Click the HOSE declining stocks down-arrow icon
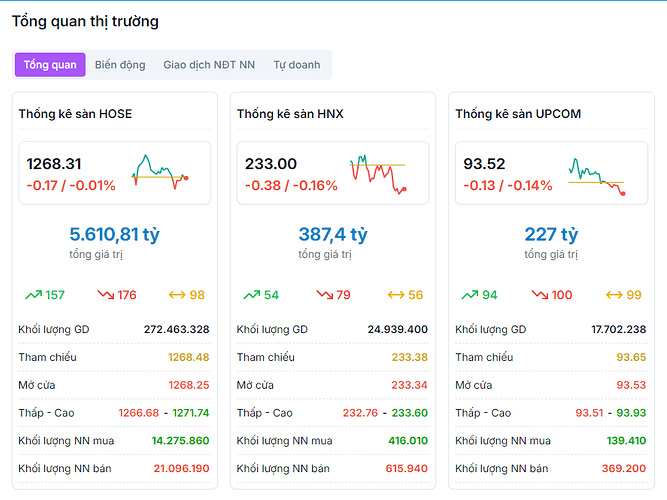This screenshot has height=500, width=667. pos(105,295)
